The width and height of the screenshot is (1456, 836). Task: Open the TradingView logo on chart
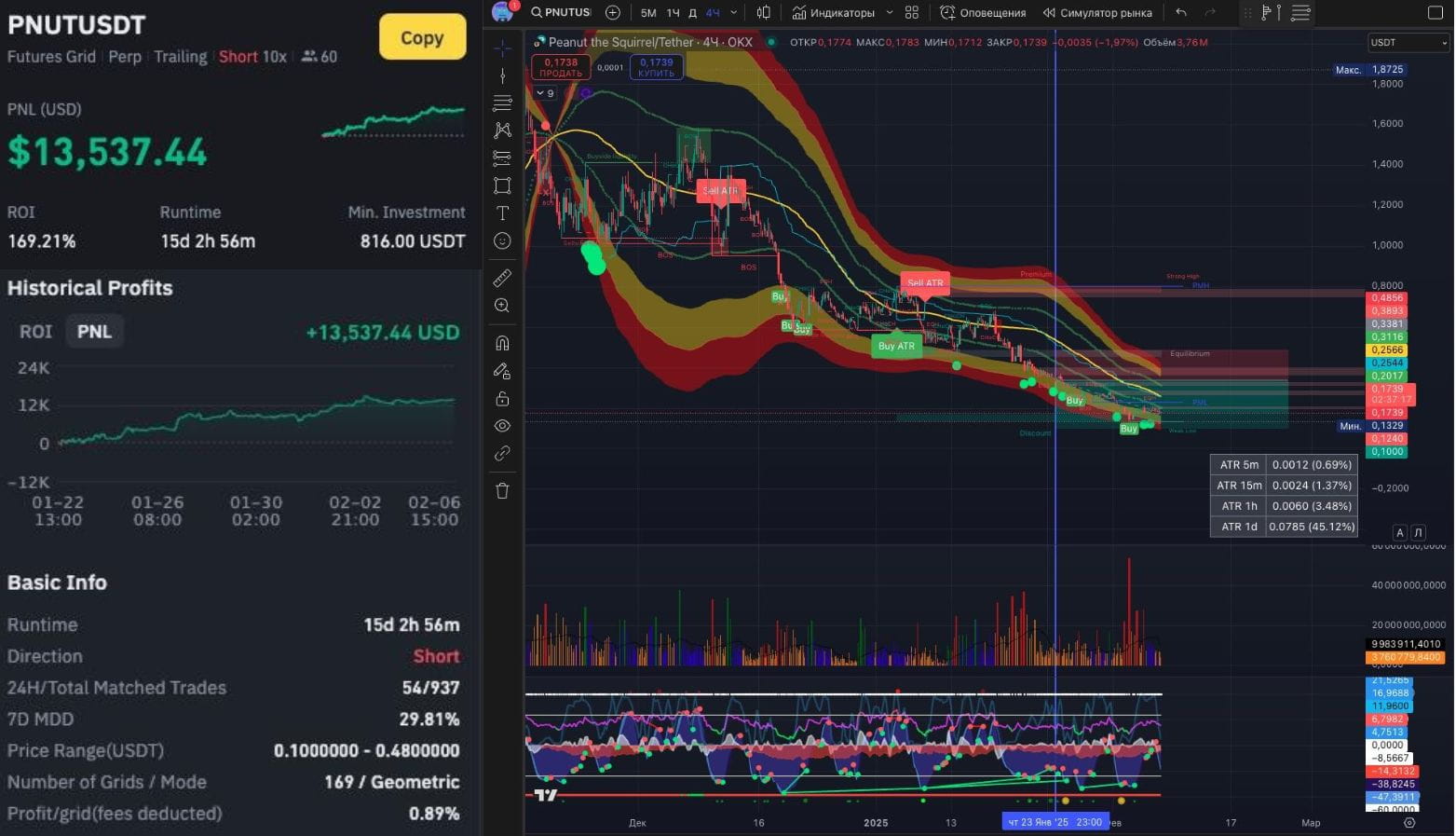coord(546,795)
